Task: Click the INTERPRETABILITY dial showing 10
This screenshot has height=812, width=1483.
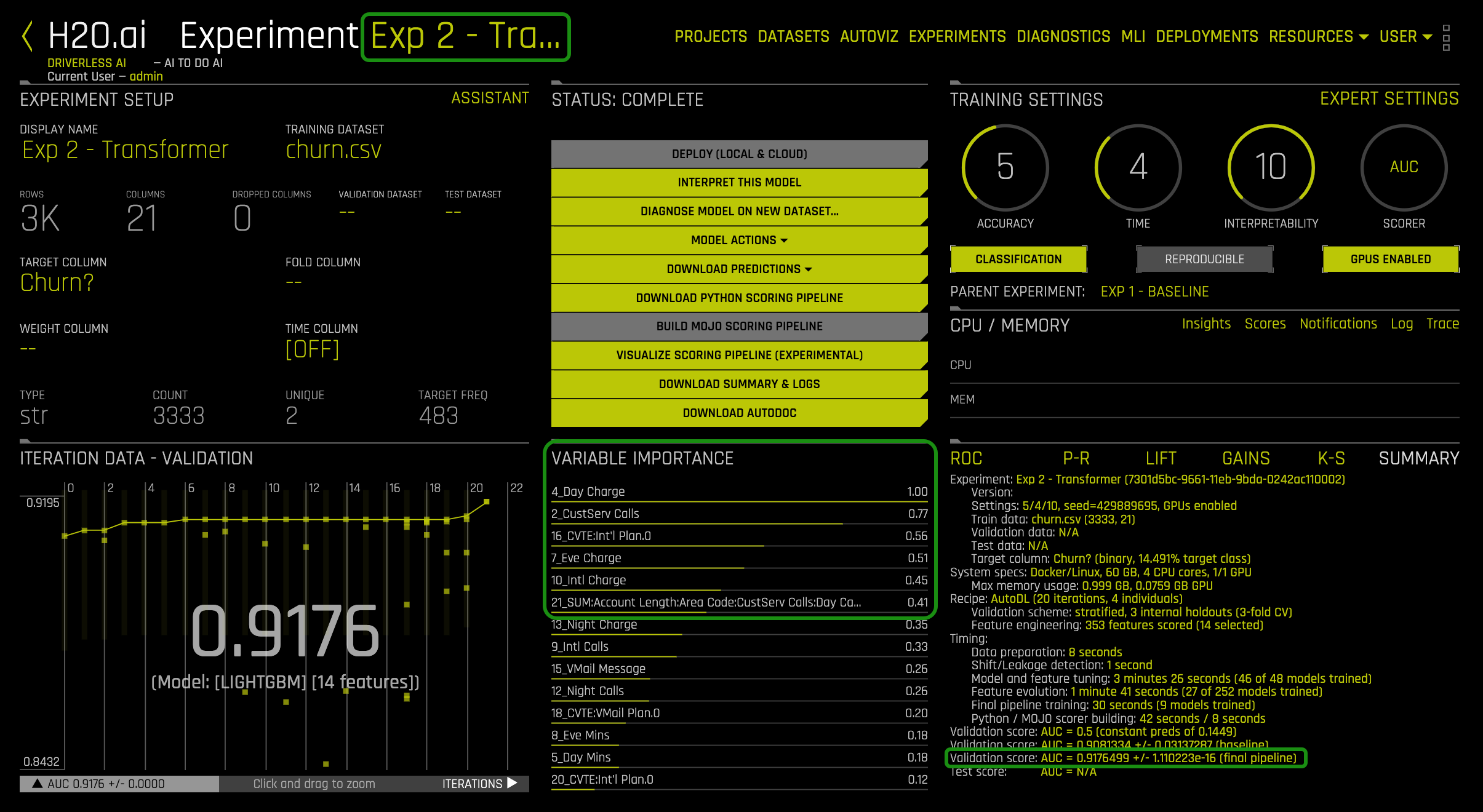Action: point(1271,167)
